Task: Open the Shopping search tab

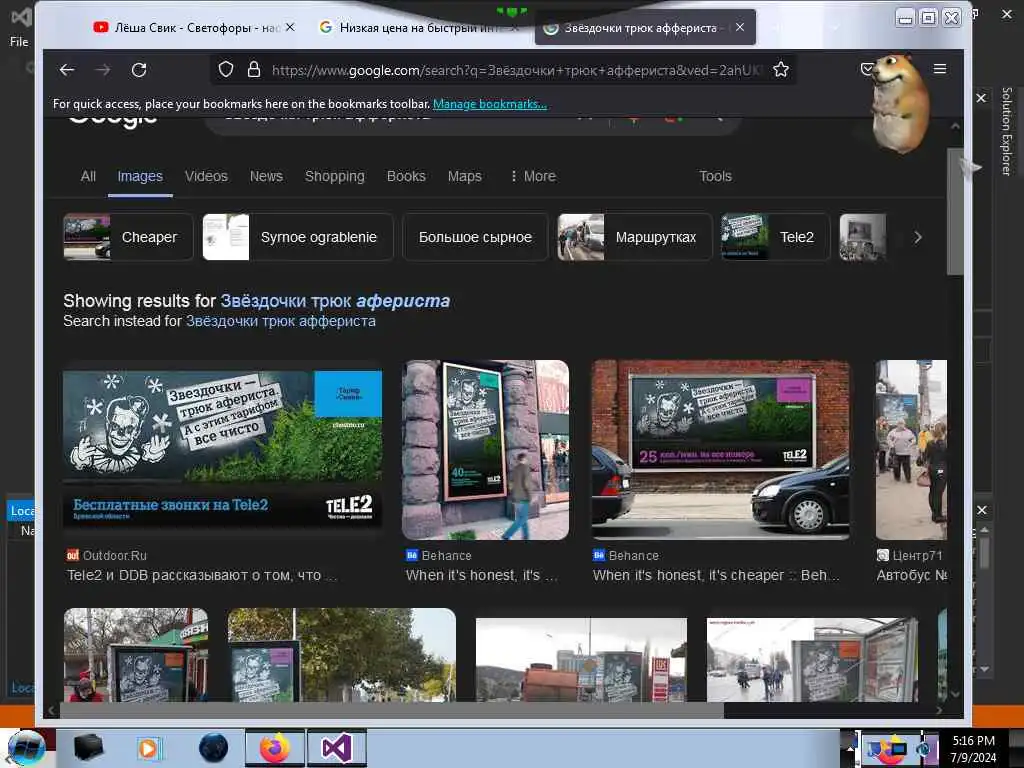Action: [334, 176]
